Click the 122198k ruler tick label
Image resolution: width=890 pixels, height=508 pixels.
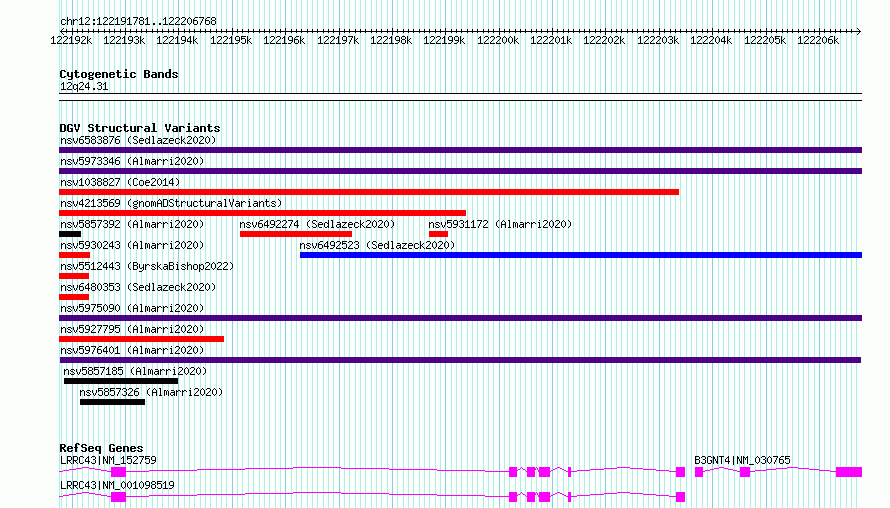click(391, 40)
